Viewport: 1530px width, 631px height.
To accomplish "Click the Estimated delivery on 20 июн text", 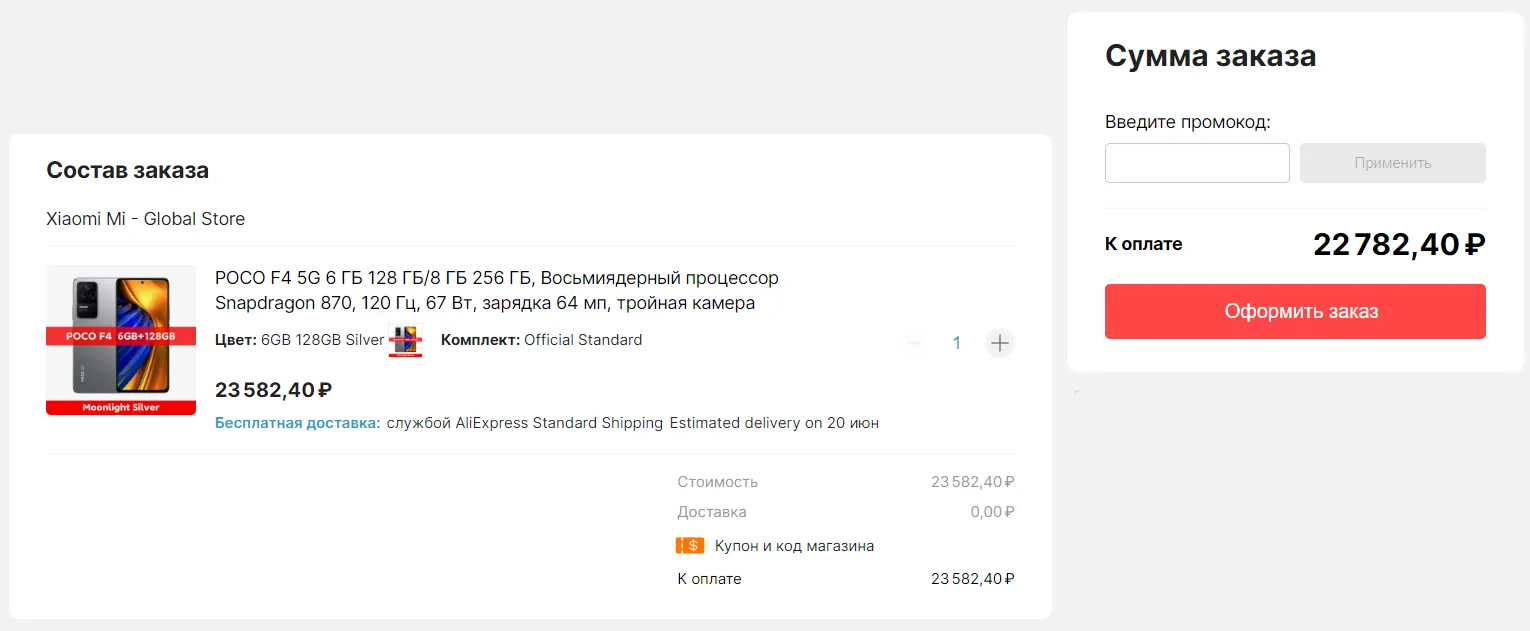I will click(774, 423).
